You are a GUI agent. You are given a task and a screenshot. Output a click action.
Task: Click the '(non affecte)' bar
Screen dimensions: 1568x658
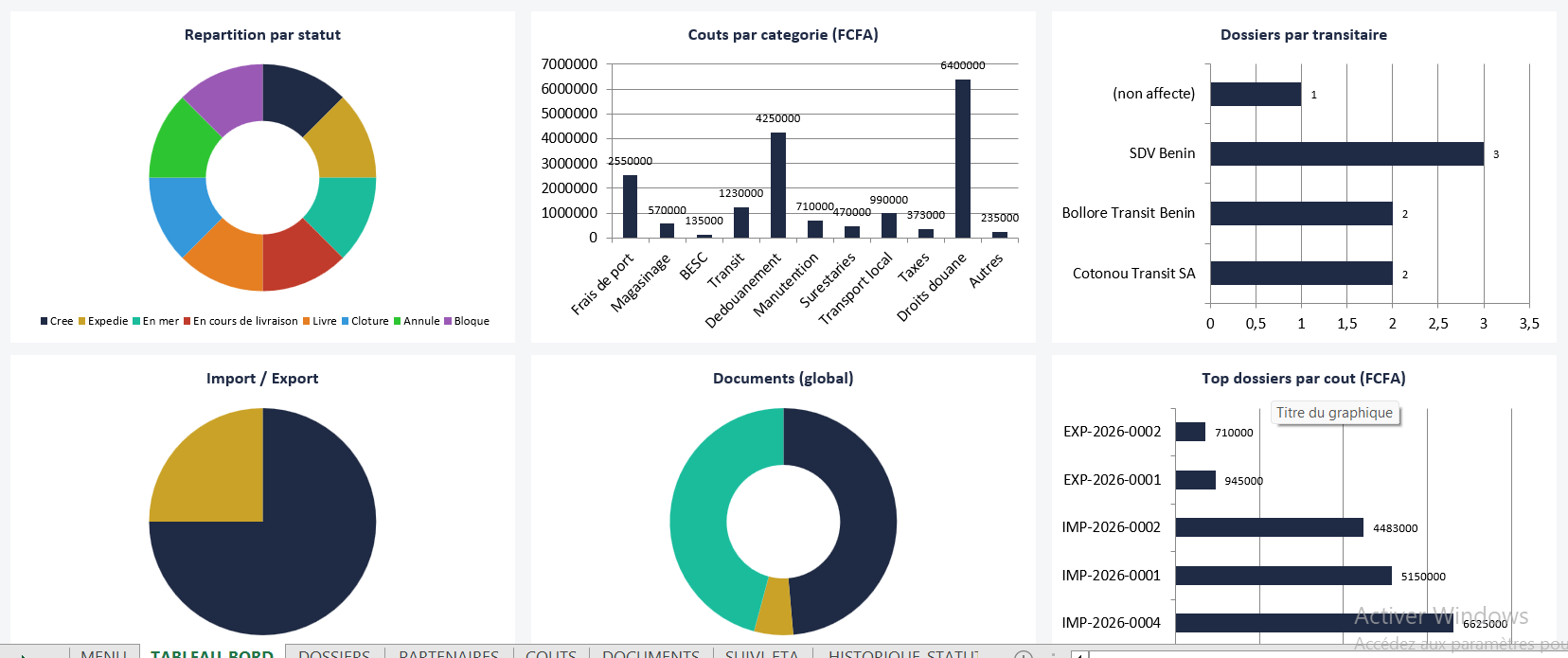pos(1256,94)
